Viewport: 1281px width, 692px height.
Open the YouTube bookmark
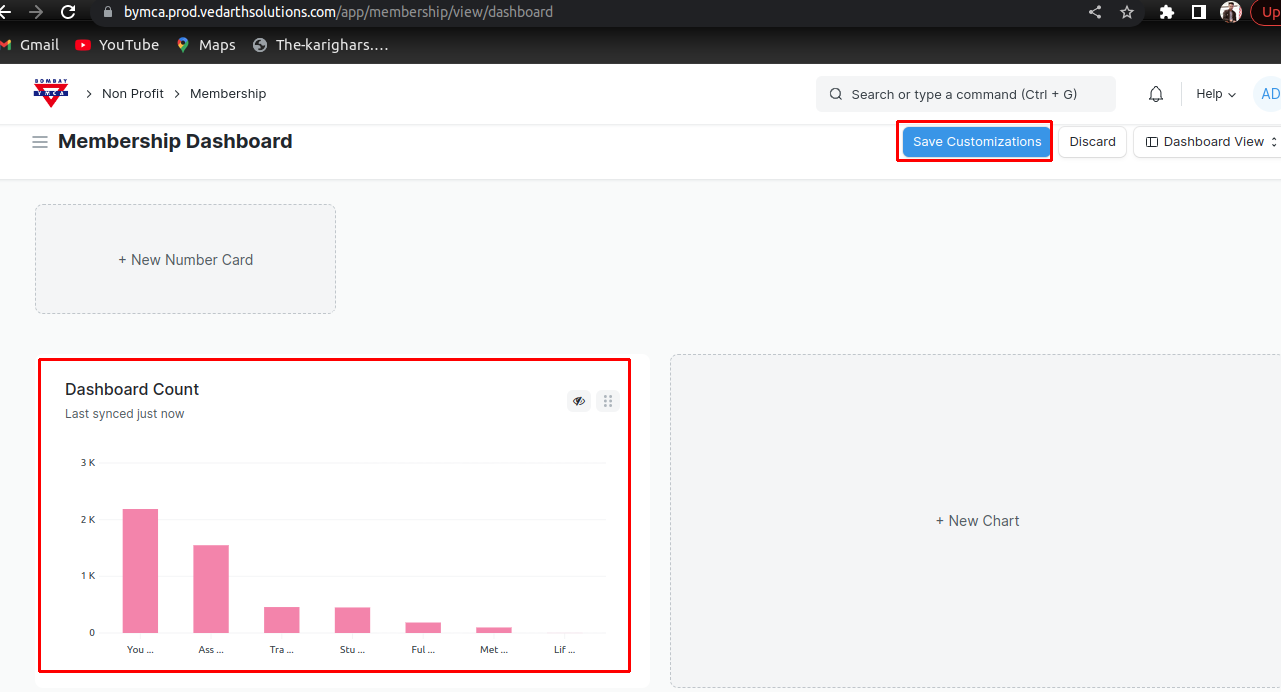pyautogui.click(x=117, y=45)
